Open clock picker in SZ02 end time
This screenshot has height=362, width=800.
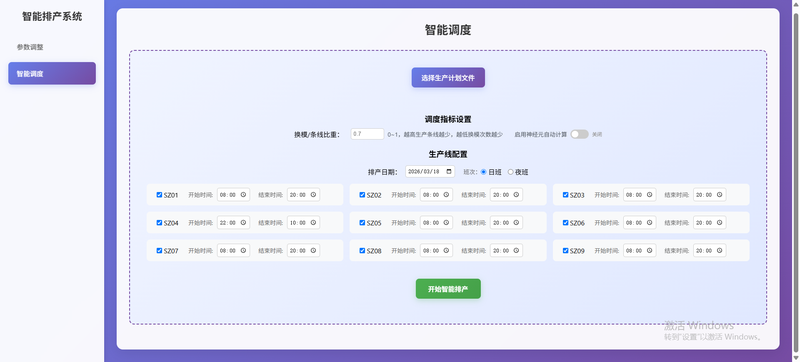(x=516, y=195)
